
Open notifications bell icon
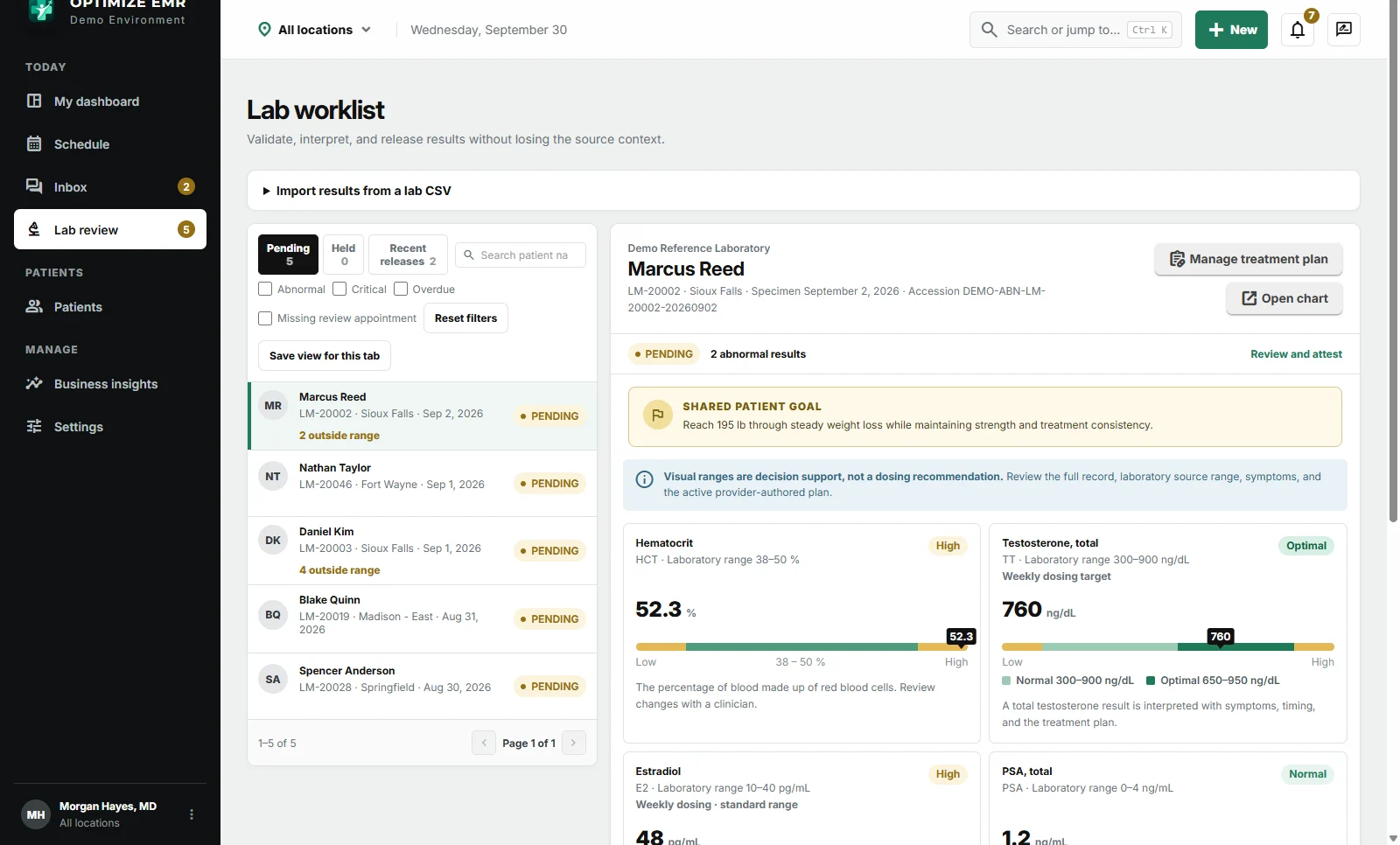[1298, 30]
